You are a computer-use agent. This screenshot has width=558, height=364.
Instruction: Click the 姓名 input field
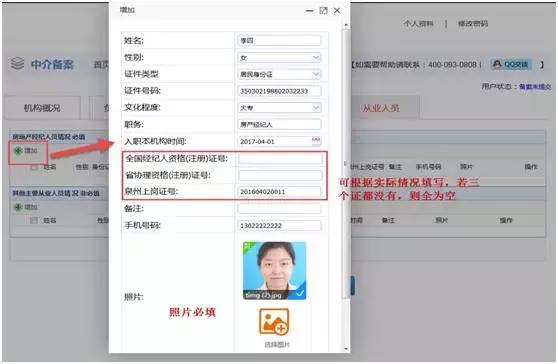click(279, 41)
